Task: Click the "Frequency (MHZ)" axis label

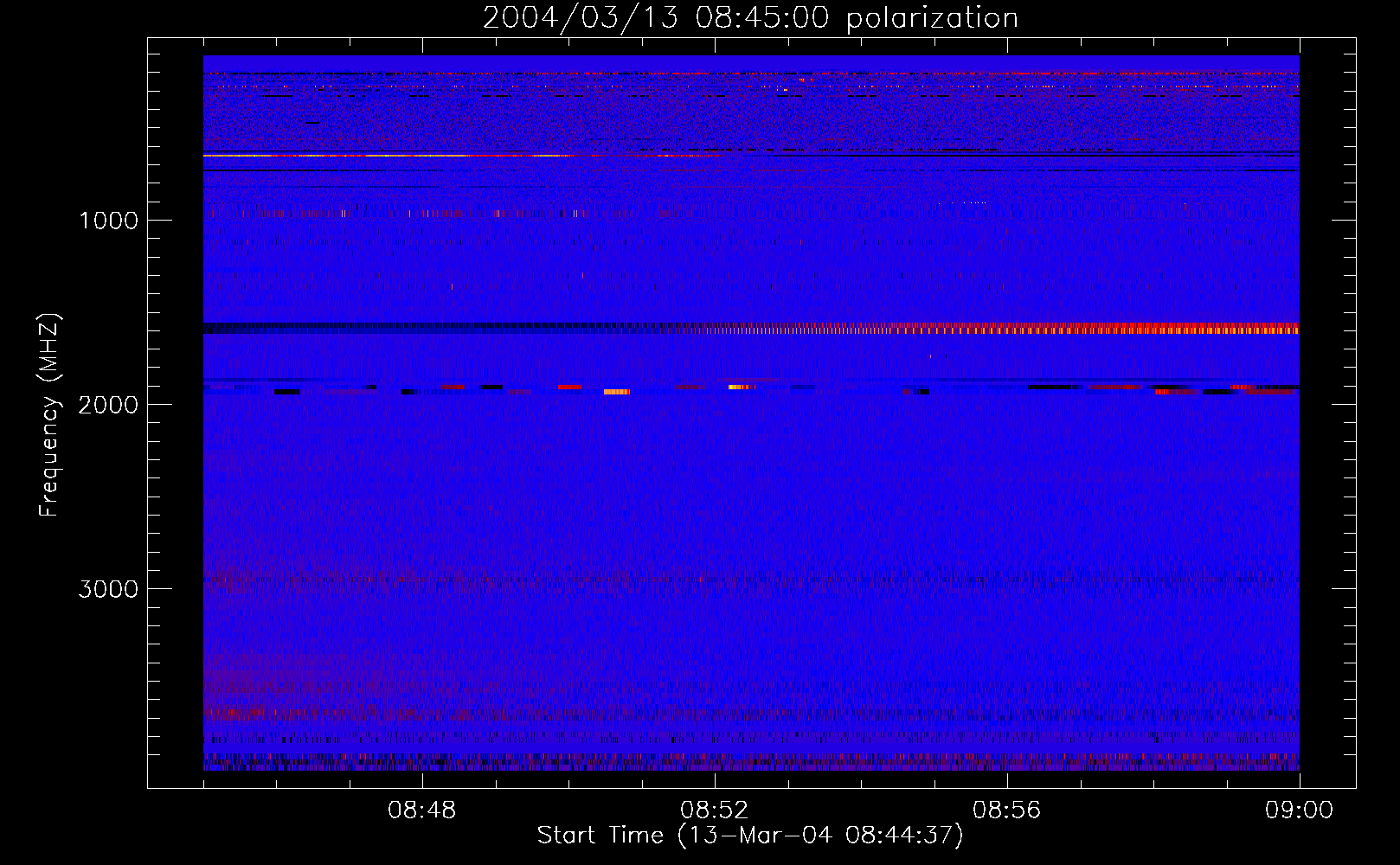Action: click(x=49, y=415)
